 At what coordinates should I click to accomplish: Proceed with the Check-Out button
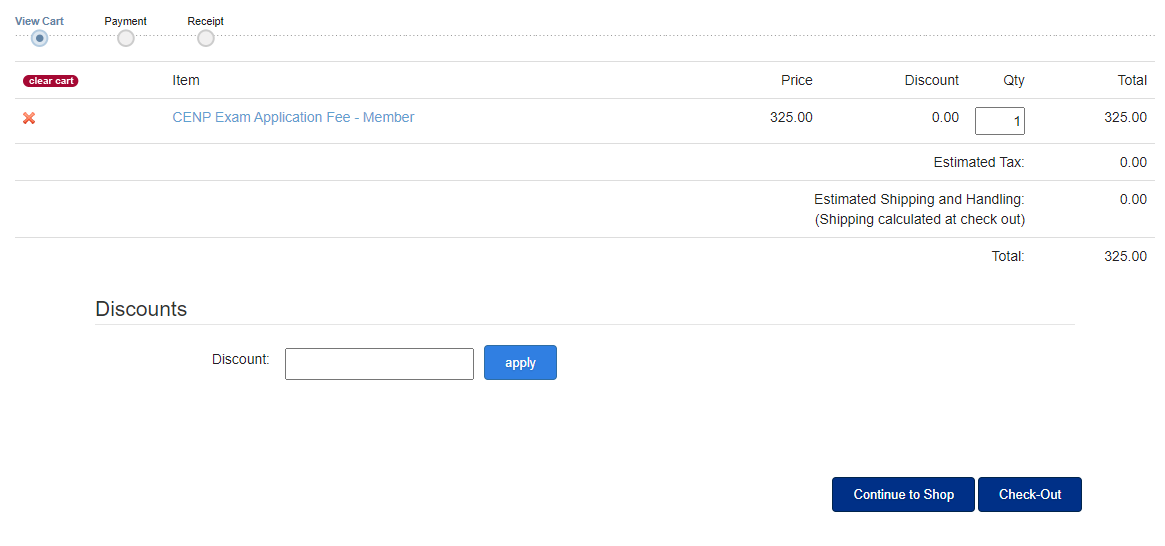pyautogui.click(x=1030, y=495)
